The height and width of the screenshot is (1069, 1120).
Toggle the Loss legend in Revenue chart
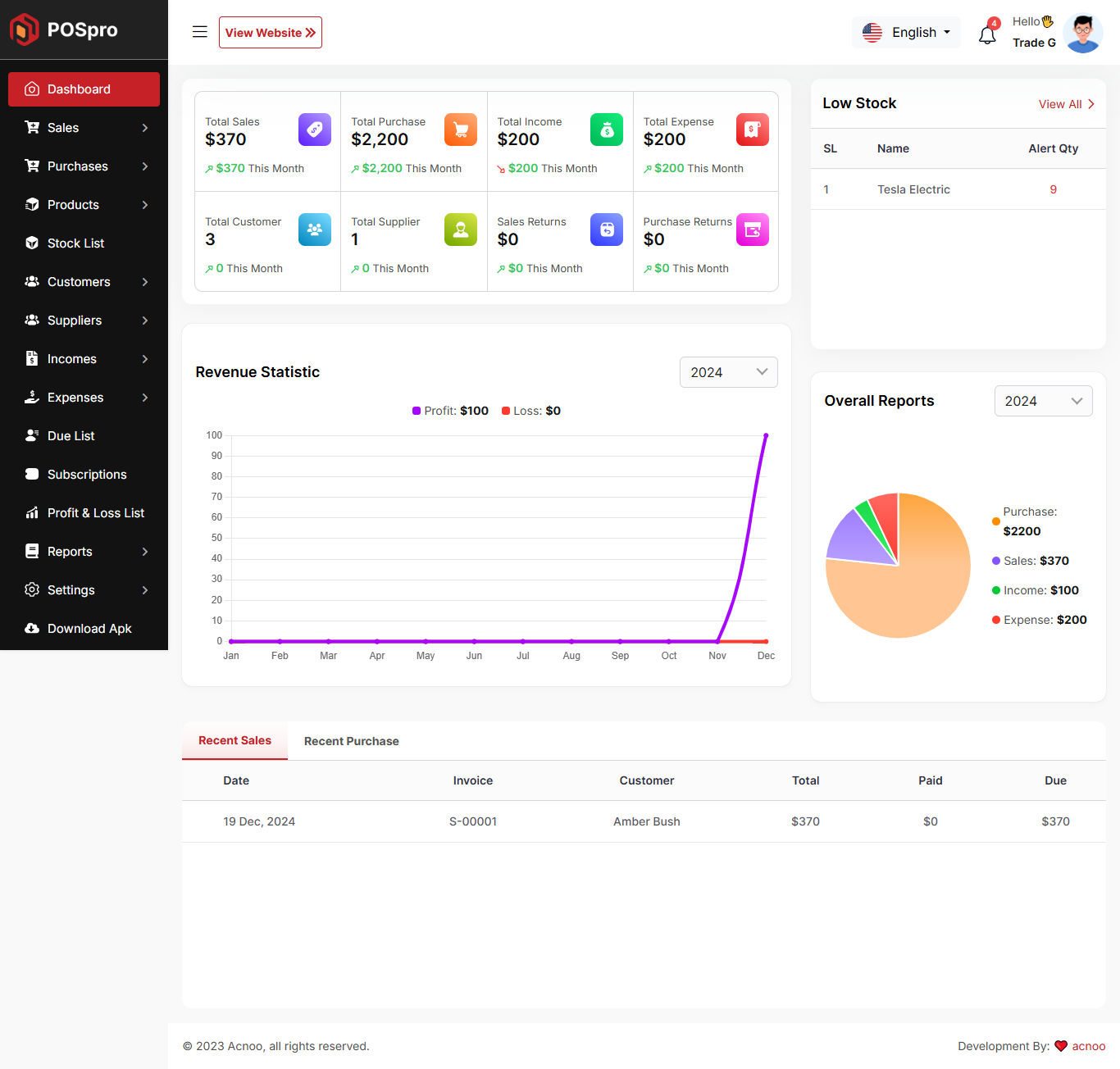pyautogui.click(x=531, y=411)
